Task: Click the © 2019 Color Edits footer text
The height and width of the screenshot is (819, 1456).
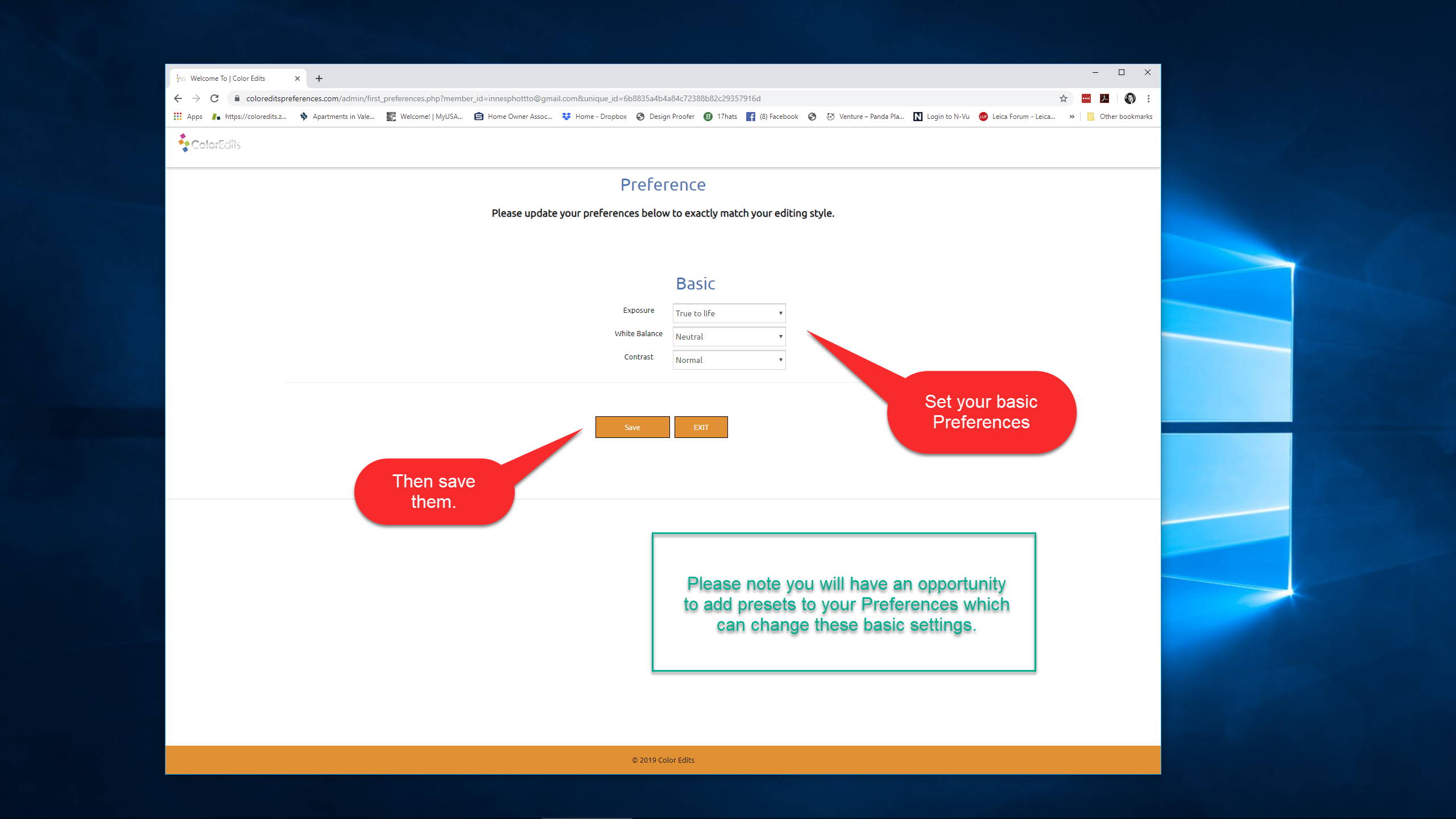Action: (x=663, y=760)
